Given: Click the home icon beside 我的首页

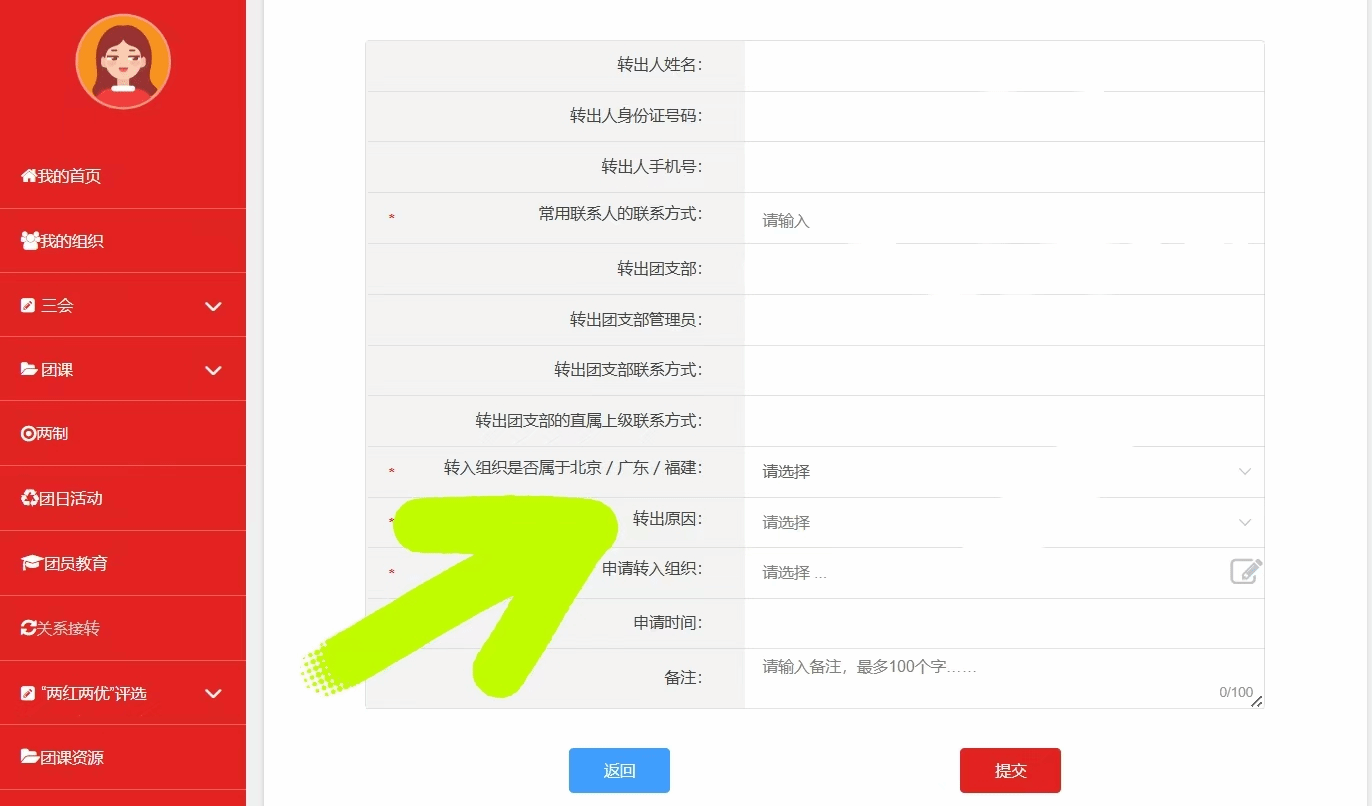Looking at the screenshot, I should pyautogui.click(x=29, y=176).
